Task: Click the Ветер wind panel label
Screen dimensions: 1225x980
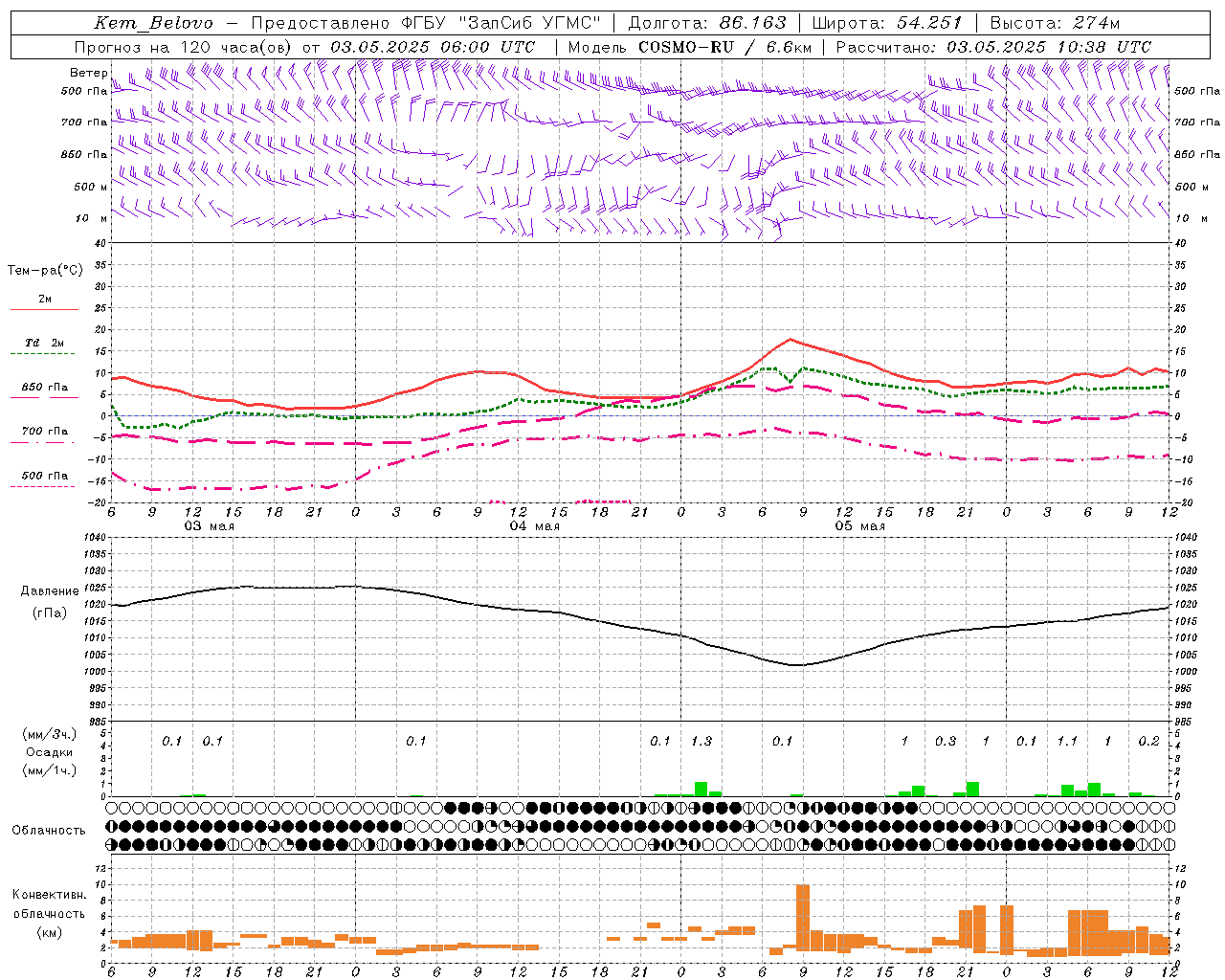Action: point(88,73)
